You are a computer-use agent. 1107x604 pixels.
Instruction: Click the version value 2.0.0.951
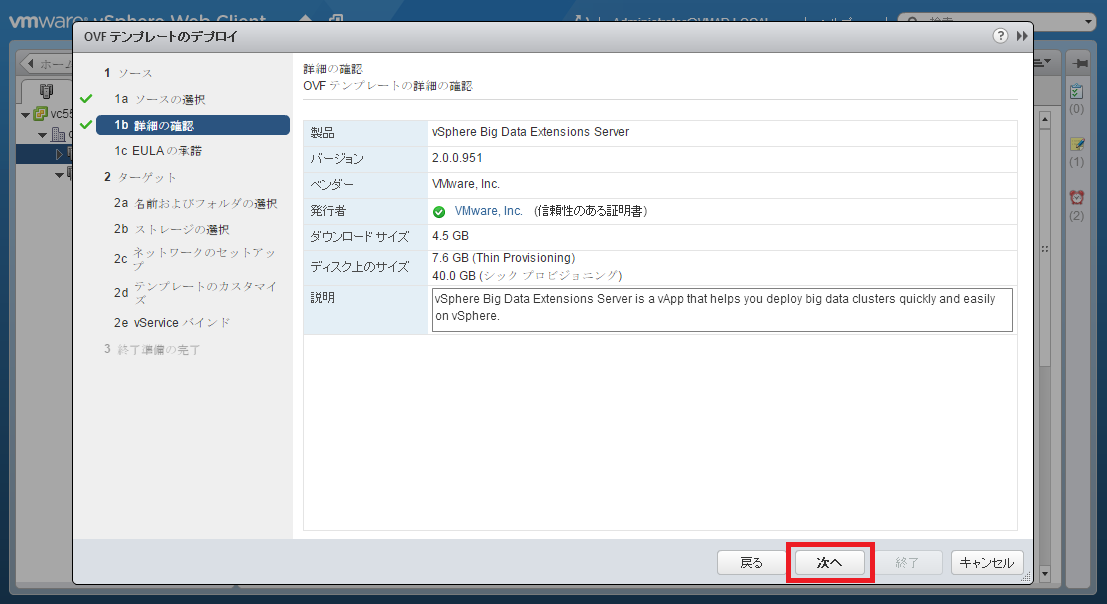(457, 158)
